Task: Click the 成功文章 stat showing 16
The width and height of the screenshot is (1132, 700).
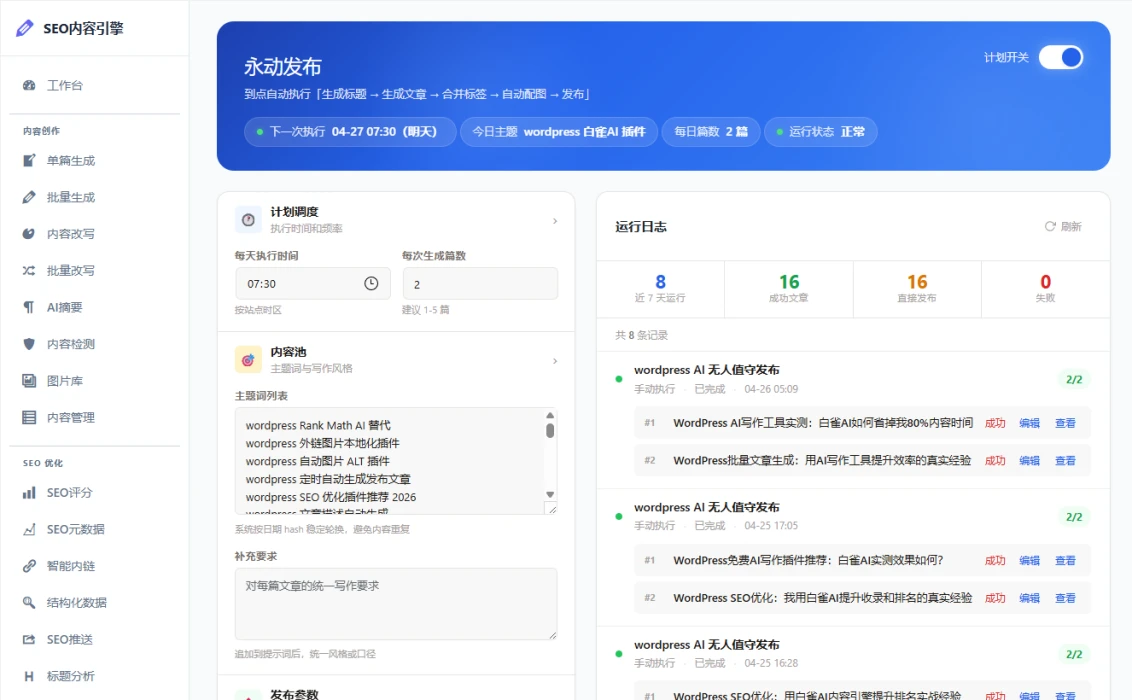Action: tap(789, 289)
